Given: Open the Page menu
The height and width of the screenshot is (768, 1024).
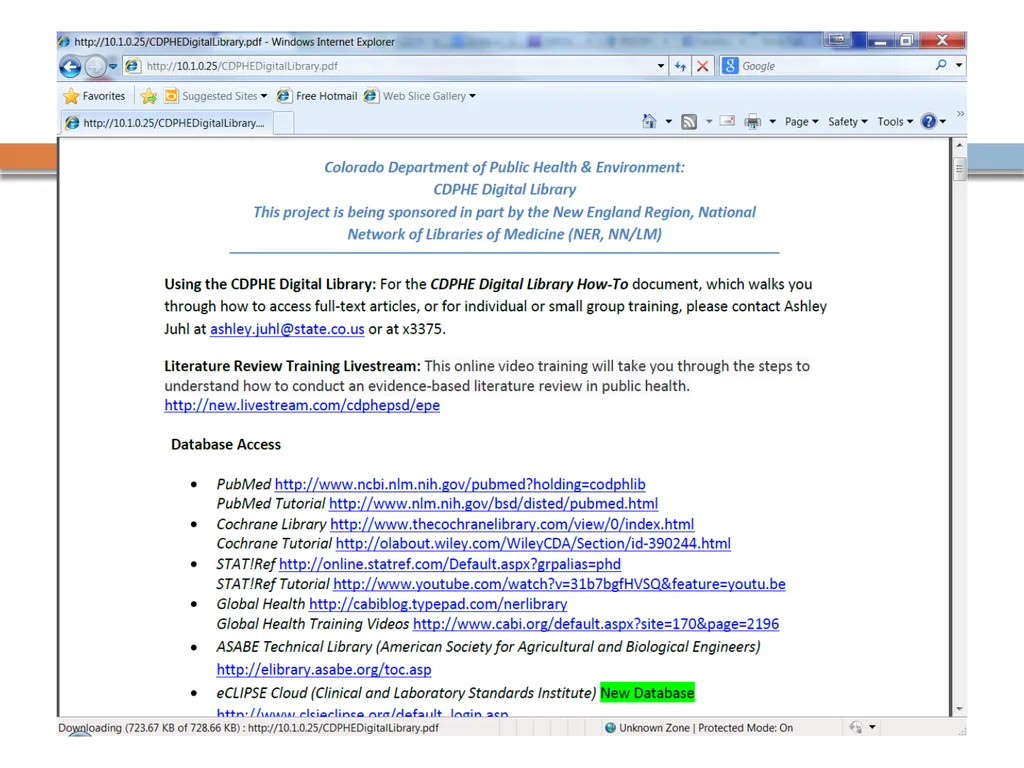Looking at the screenshot, I should pos(801,121).
